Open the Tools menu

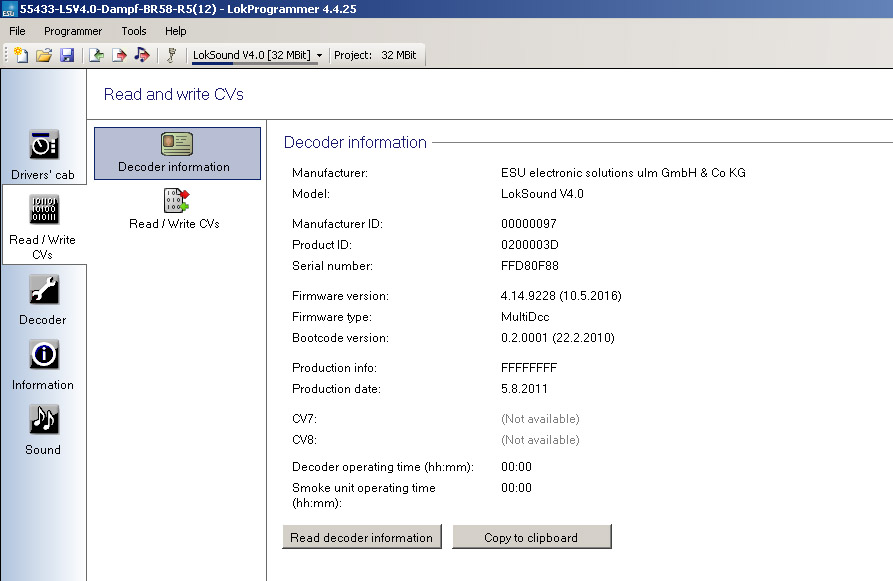coord(134,31)
